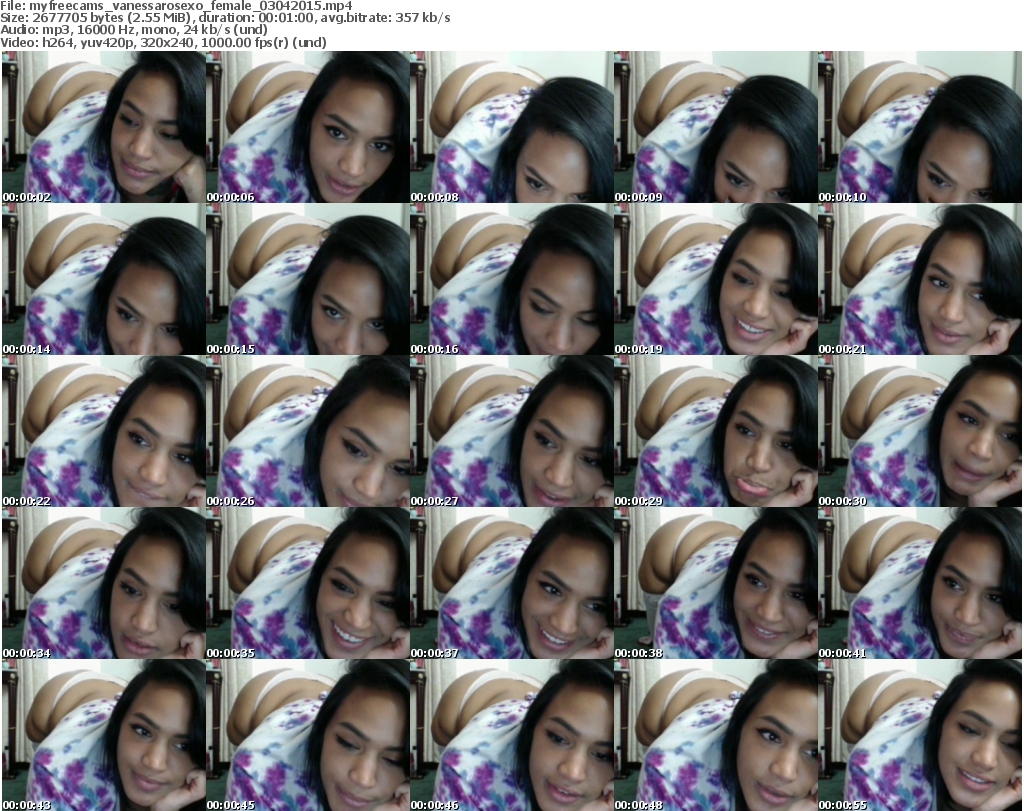1024x811 pixels.
Task: Click the File name line in header
Action: coord(176,6)
